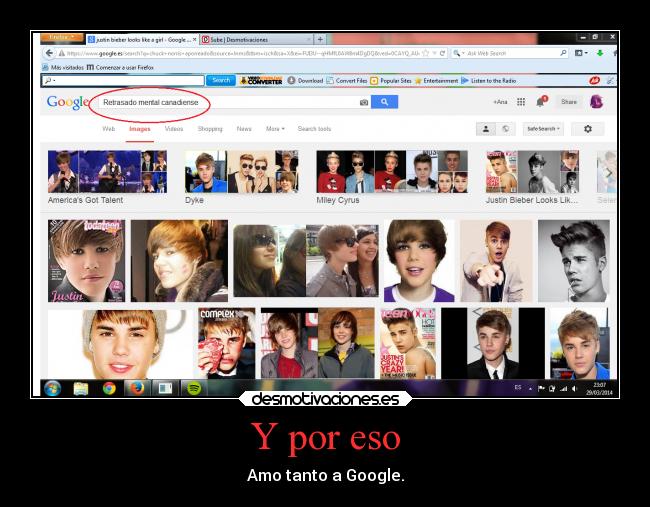The height and width of the screenshot is (507, 650).
Task: Click the blue Google search magnifier button
Action: [x=384, y=102]
